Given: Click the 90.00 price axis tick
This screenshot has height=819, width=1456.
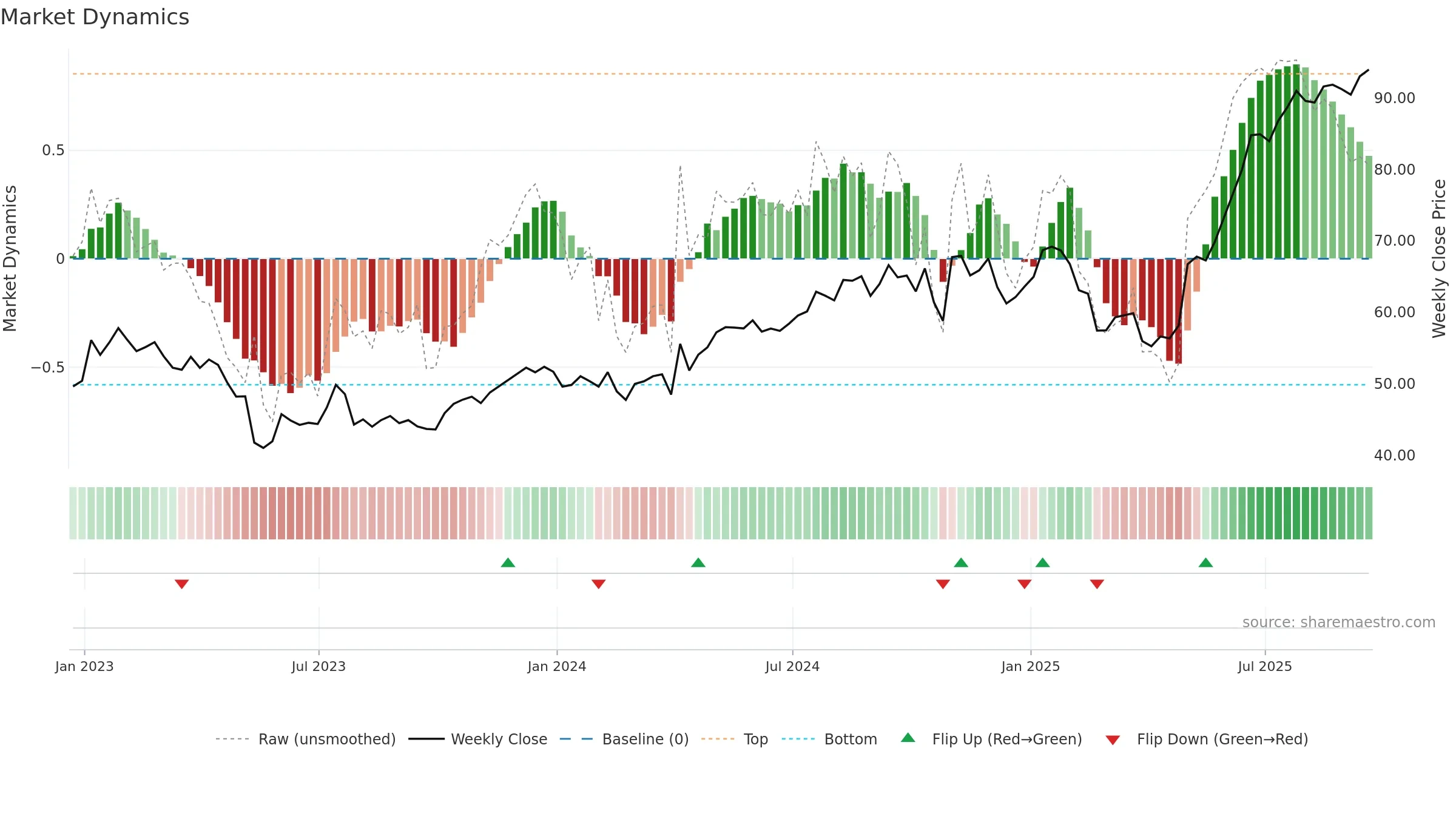Looking at the screenshot, I should (x=1395, y=98).
